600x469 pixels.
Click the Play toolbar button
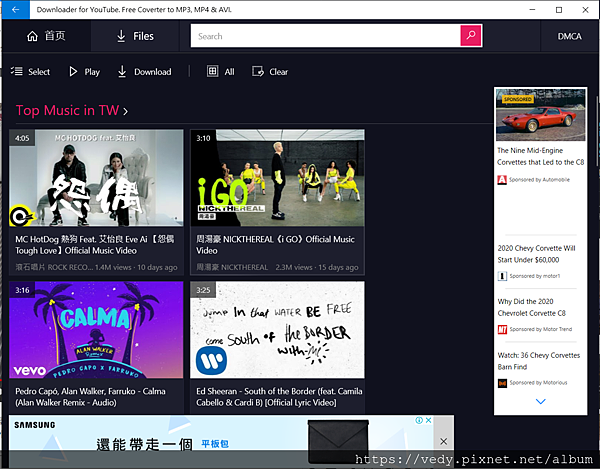pyautogui.click(x=84, y=72)
